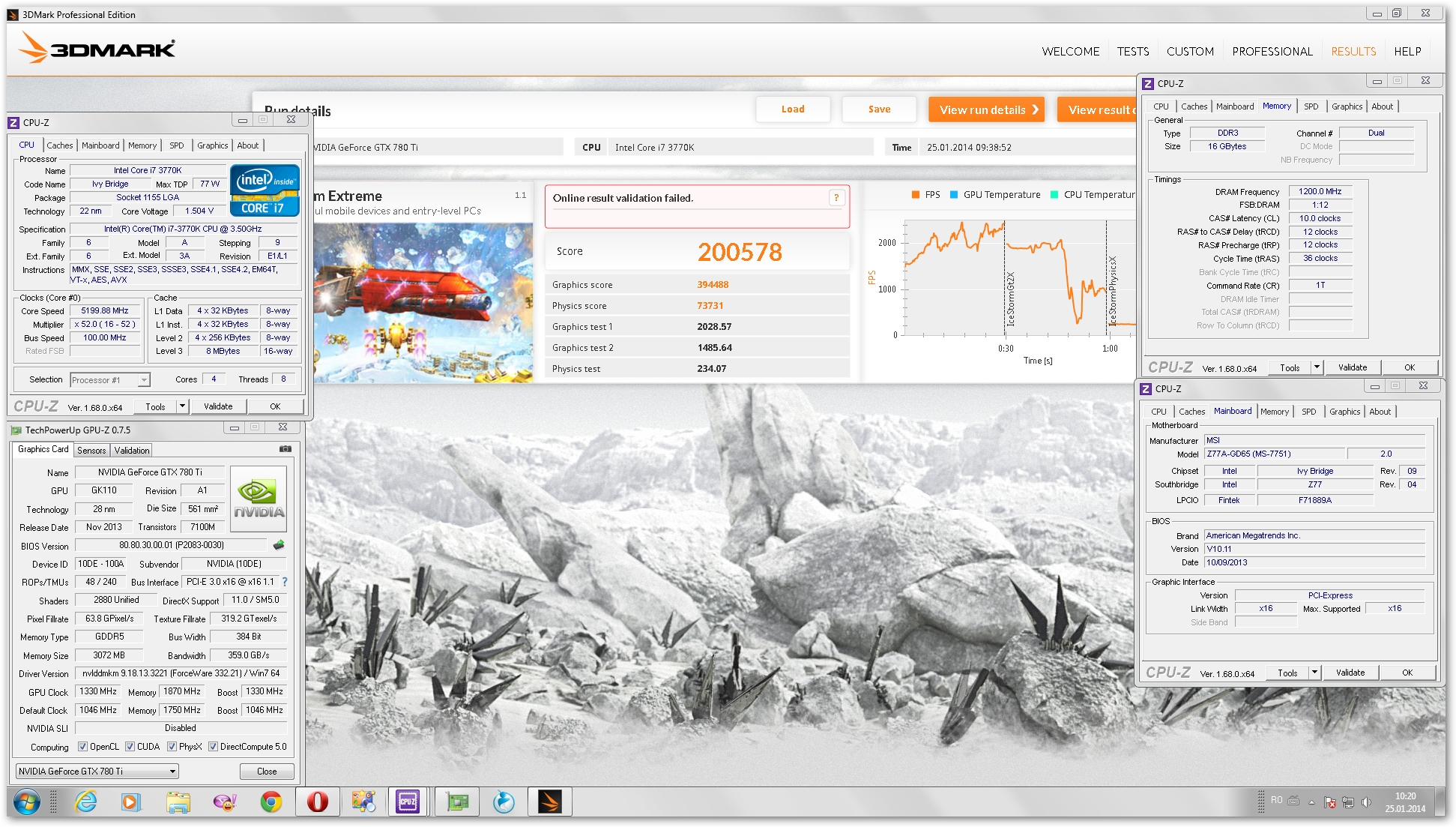
Task: Click the Save button in 3DMark
Action: 879,109
